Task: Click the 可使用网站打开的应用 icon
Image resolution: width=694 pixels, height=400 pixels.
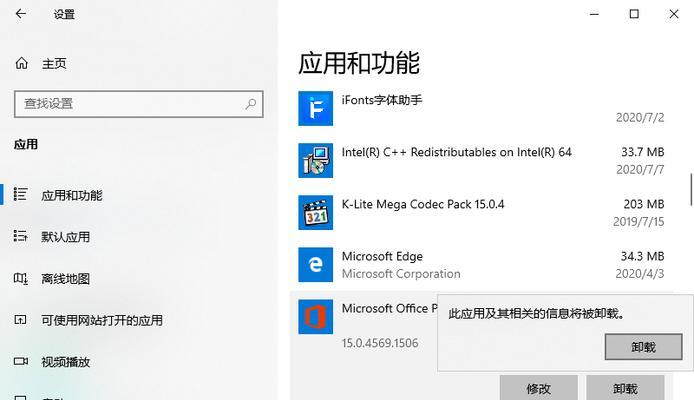Action: (20, 319)
